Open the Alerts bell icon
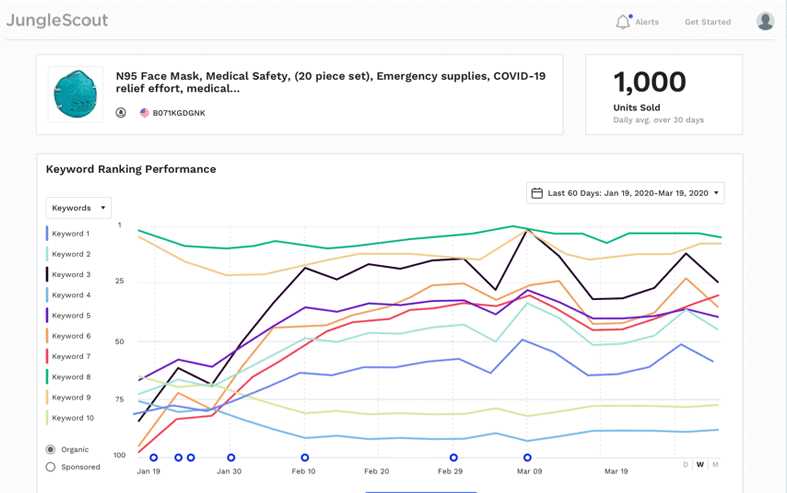 [x=623, y=21]
